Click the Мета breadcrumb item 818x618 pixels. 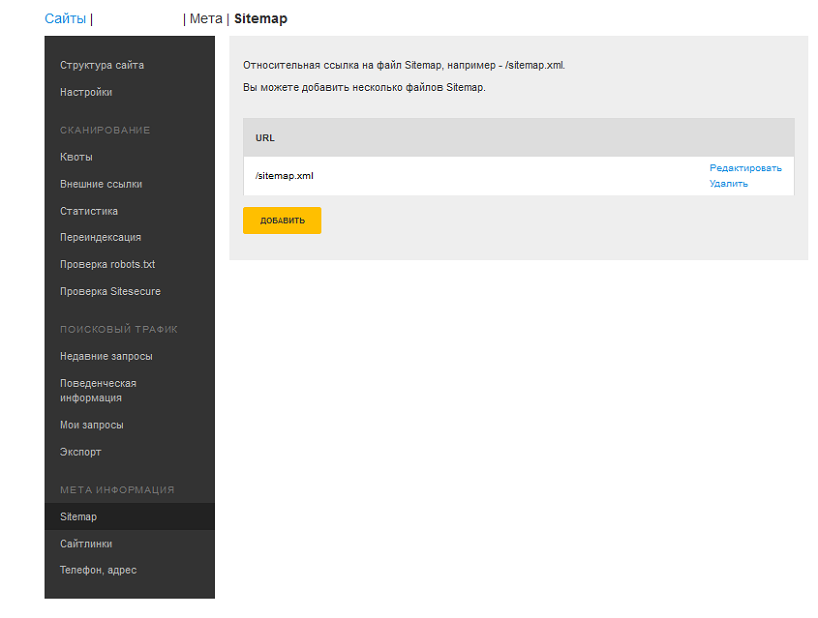point(206,19)
